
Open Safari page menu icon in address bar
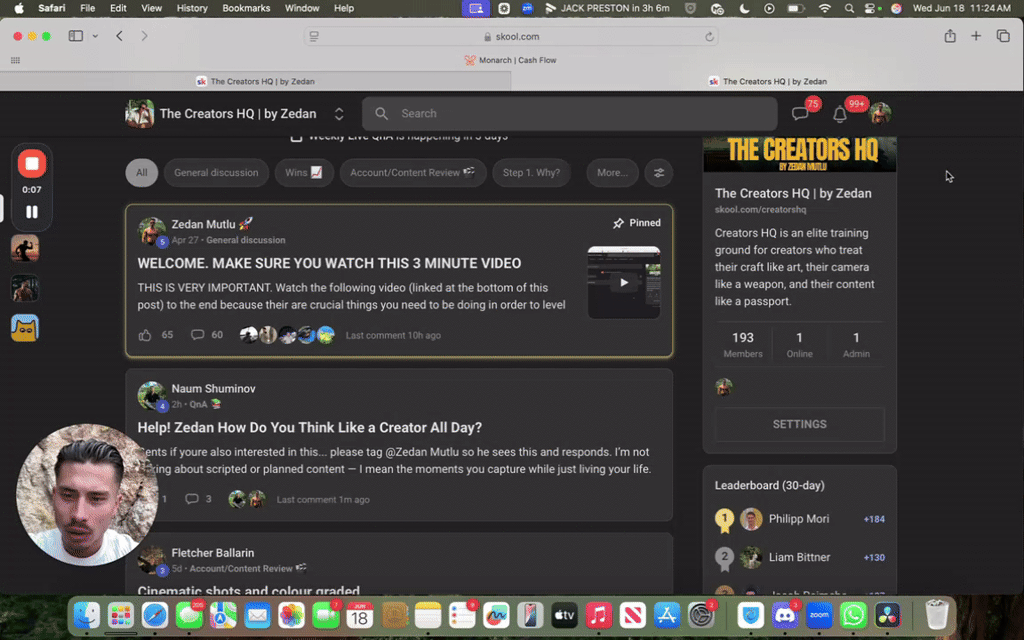314,37
